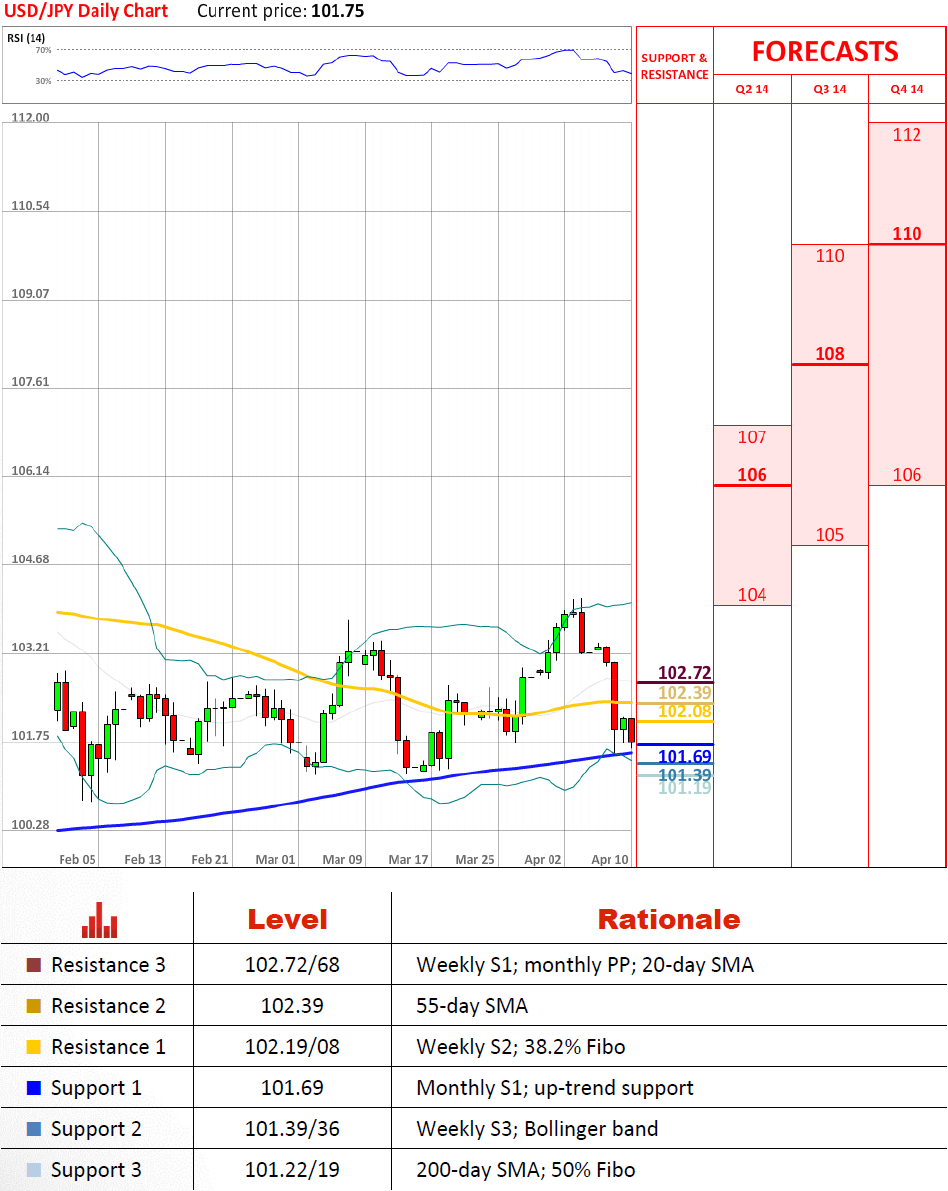Click the Feb 05 date axis label
The height and width of the screenshot is (1191, 948).
[x=77, y=859]
